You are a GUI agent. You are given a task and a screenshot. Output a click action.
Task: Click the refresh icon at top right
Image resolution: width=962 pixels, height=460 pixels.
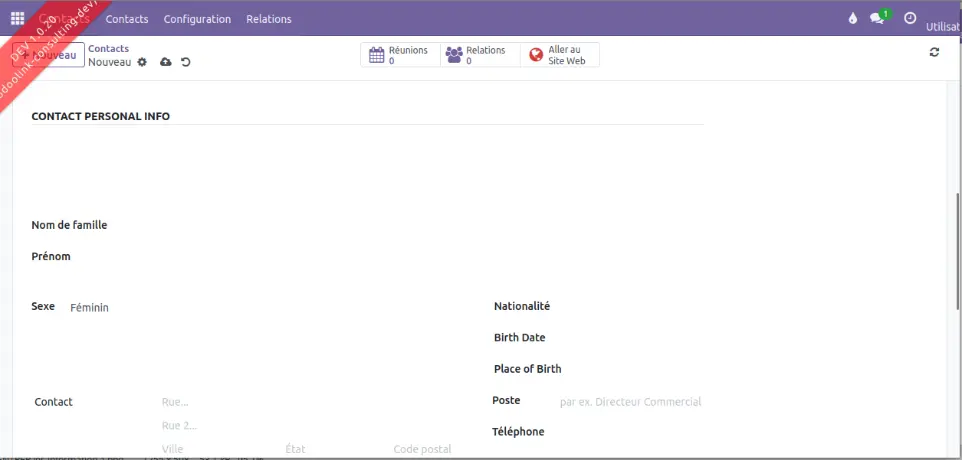(934, 52)
